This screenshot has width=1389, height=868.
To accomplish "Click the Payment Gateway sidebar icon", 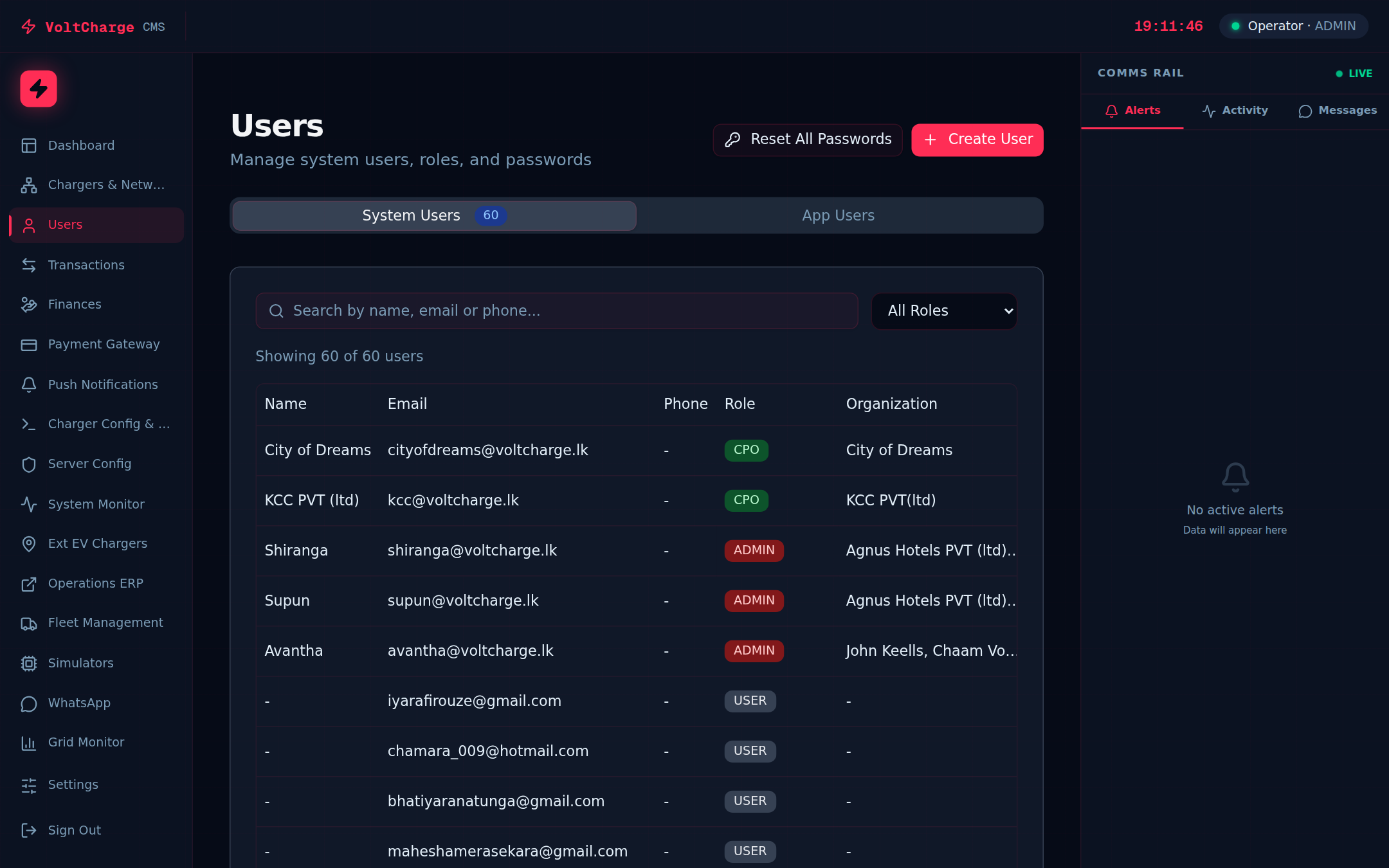I will click(30, 345).
